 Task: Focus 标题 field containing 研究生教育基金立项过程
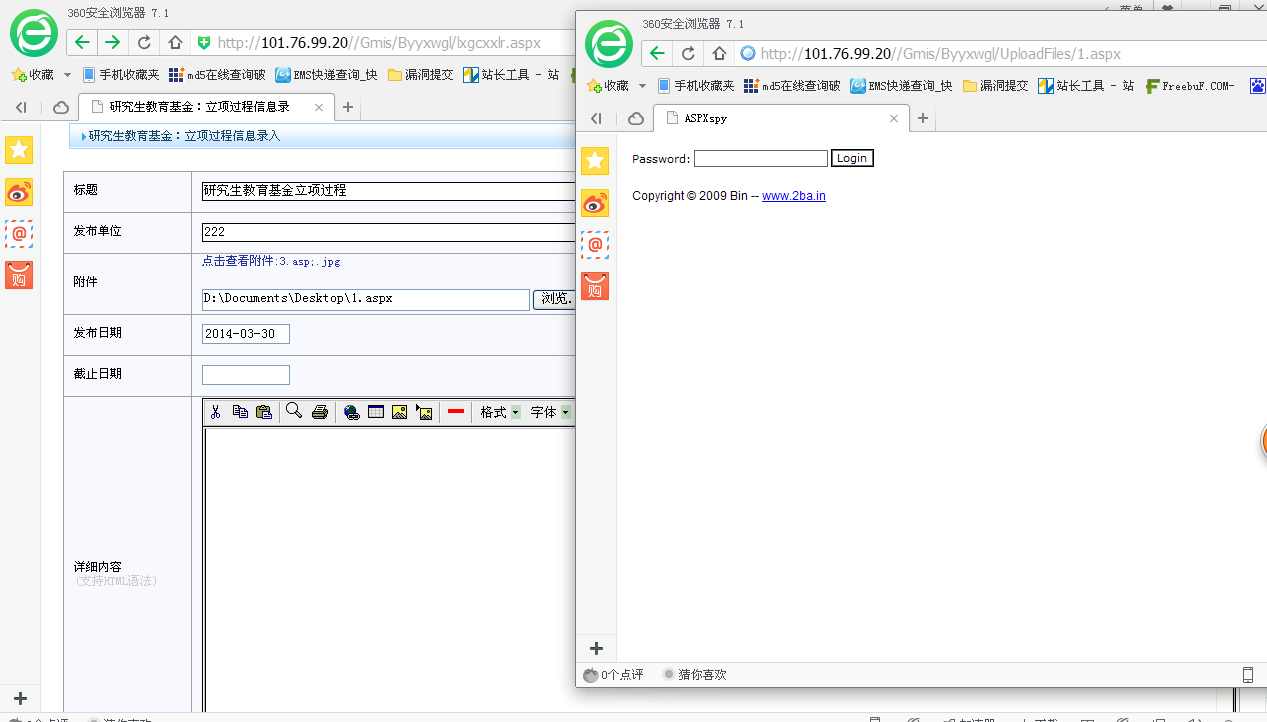point(389,191)
